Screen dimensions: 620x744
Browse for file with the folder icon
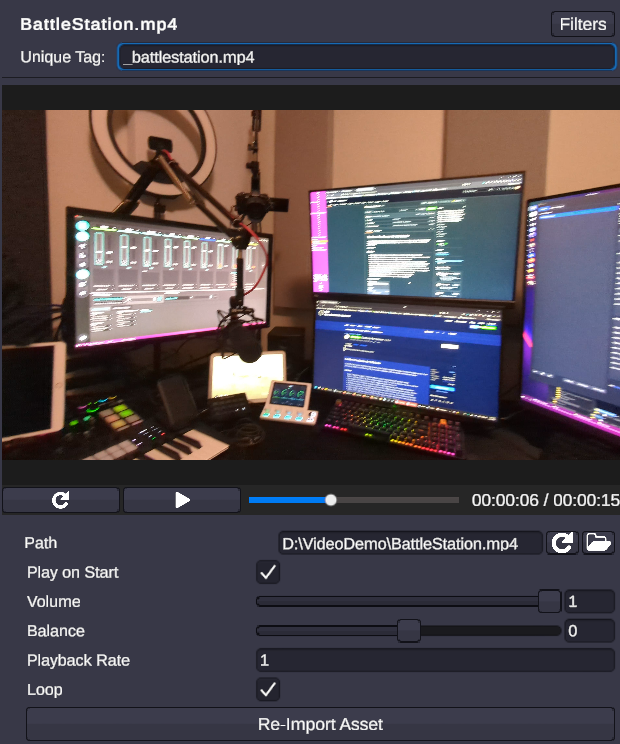[x=598, y=543]
